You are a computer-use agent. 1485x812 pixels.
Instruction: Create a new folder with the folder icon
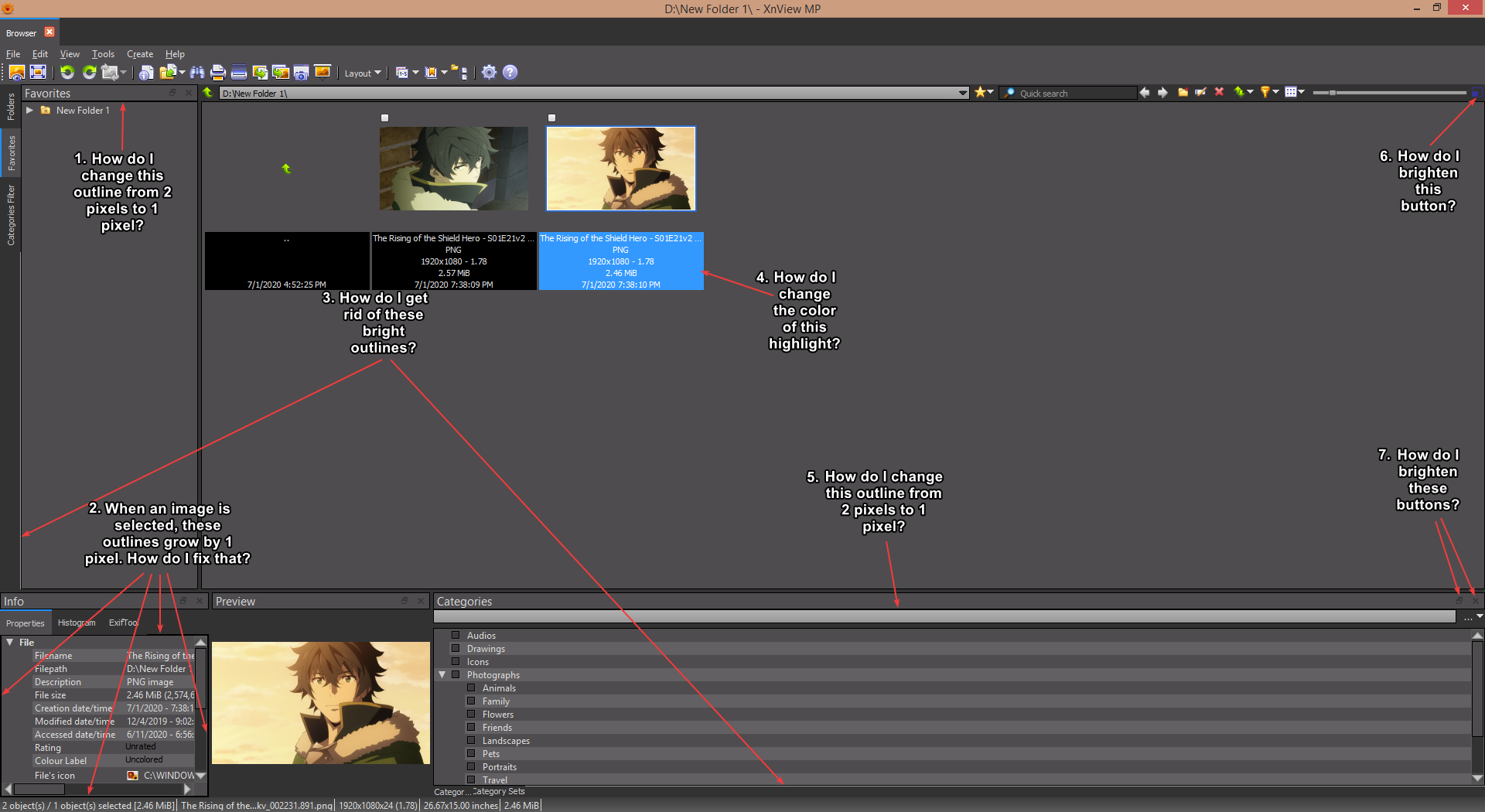coord(1183,93)
